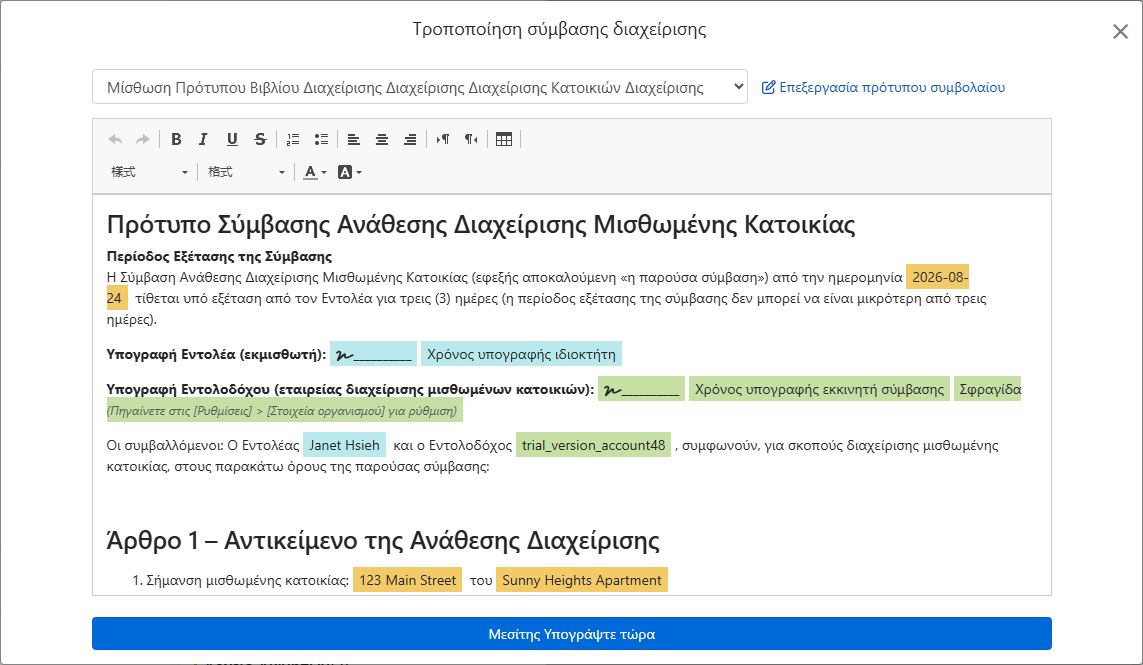Click the Τροποποίηση σύμβασης διαχείρισης dialog title
1143x665 pixels.
point(559,29)
